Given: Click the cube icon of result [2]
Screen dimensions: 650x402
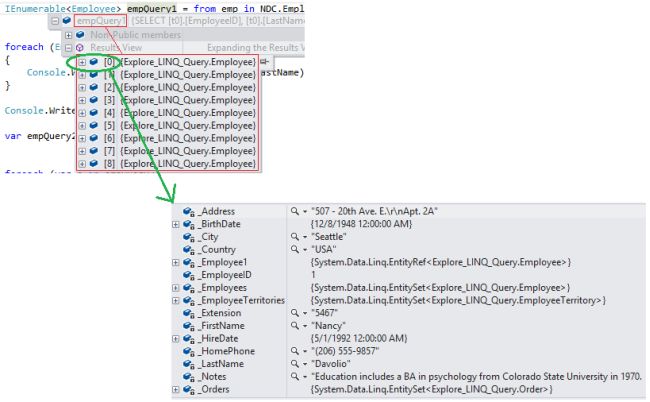Looking at the screenshot, I should click(x=94, y=87).
